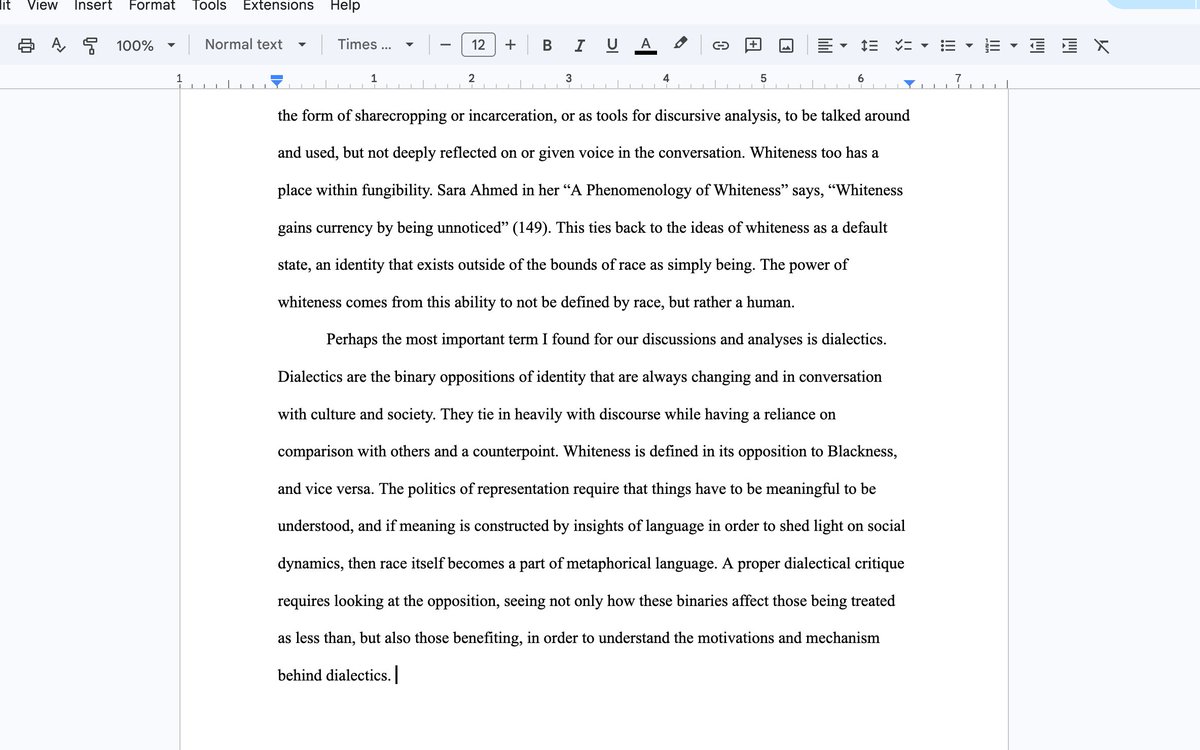Expand numbered list options arrow
The height and width of the screenshot is (750, 1200).
pyautogui.click(x=1014, y=45)
